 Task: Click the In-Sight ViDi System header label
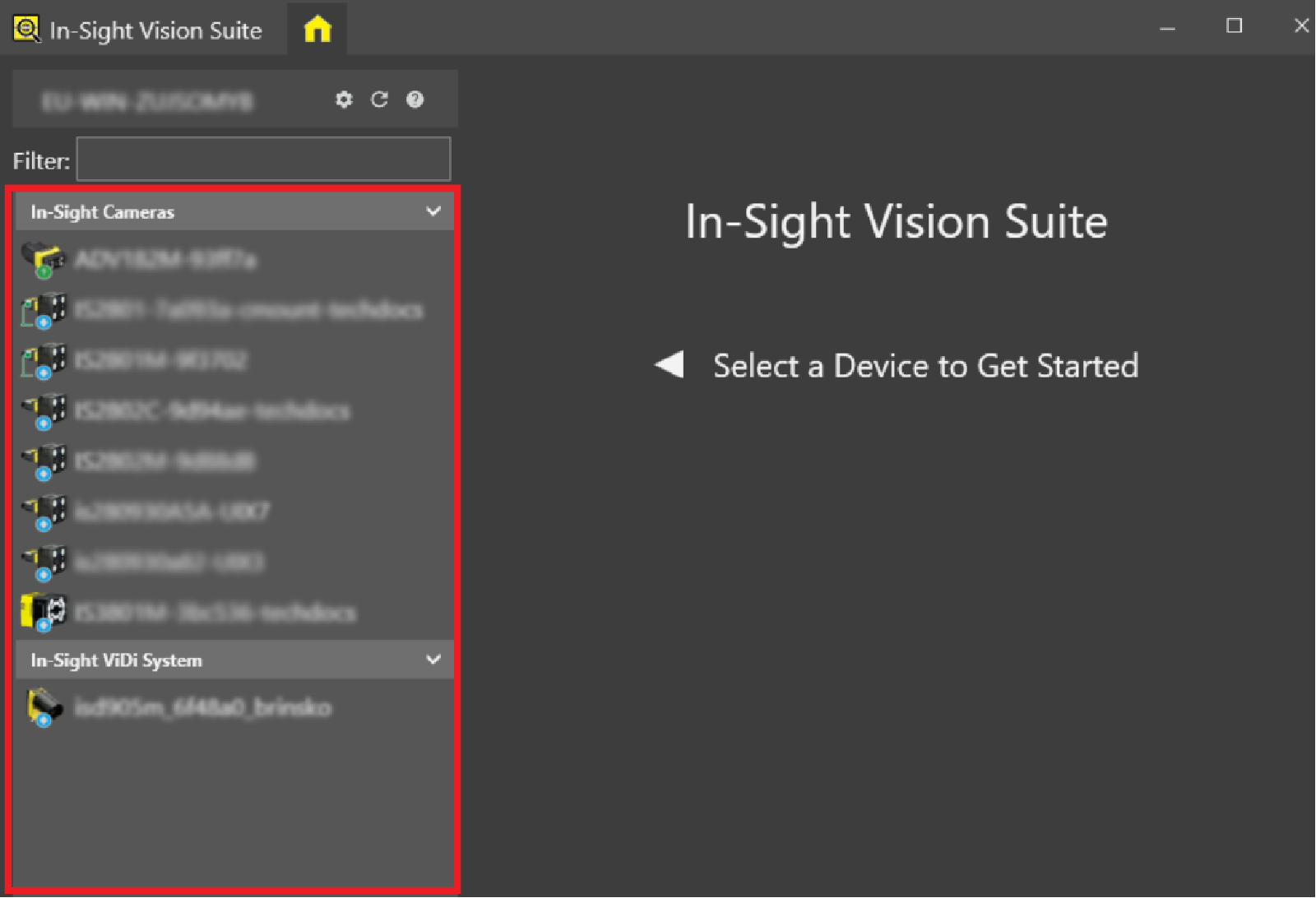tap(116, 660)
